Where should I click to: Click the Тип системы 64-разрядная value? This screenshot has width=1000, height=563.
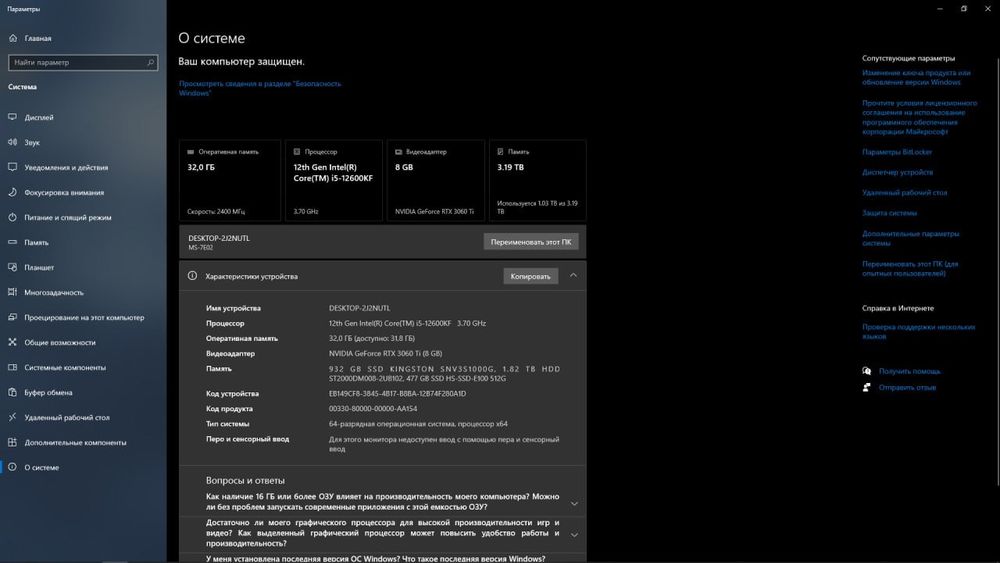click(418, 424)
